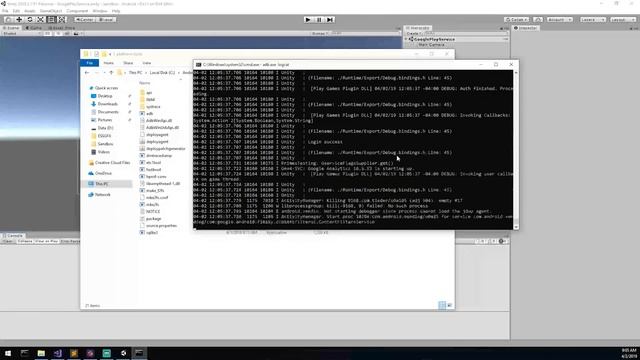Select Network in Explorer sidebar
Screen dimensions: 640x360
point(102,195)
